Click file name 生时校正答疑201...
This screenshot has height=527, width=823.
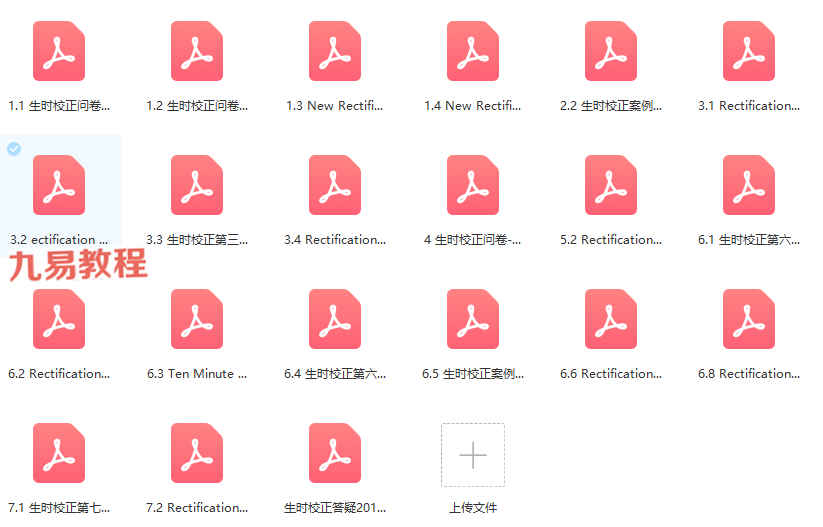click(335, 507)
